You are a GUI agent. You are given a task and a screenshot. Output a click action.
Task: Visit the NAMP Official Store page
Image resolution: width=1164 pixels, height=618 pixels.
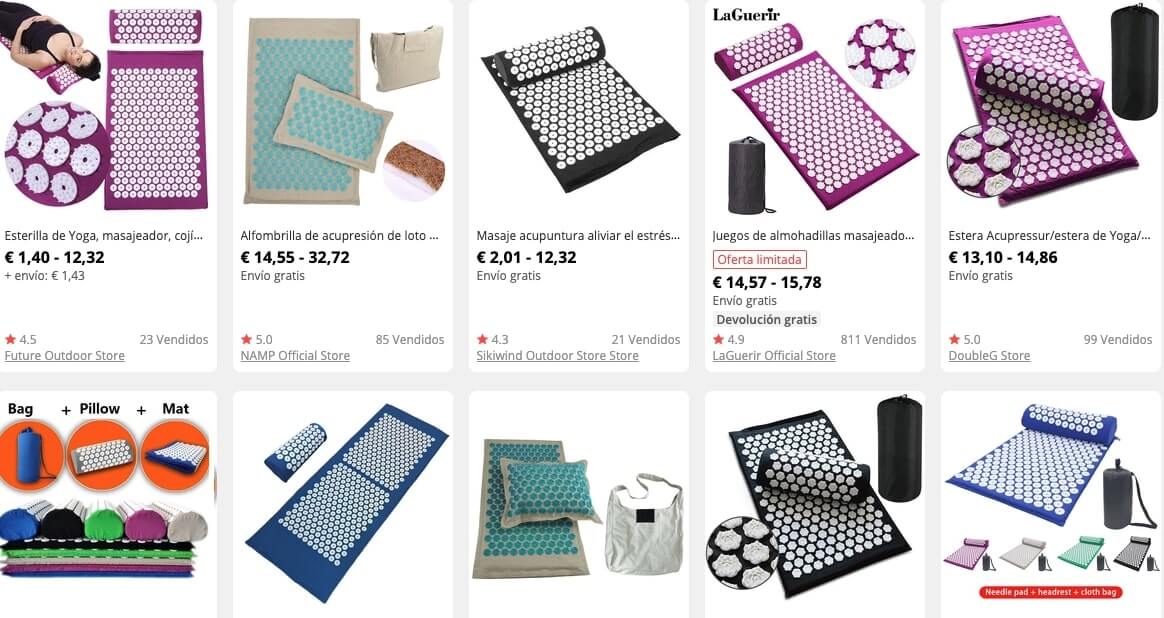coord(295,356)
